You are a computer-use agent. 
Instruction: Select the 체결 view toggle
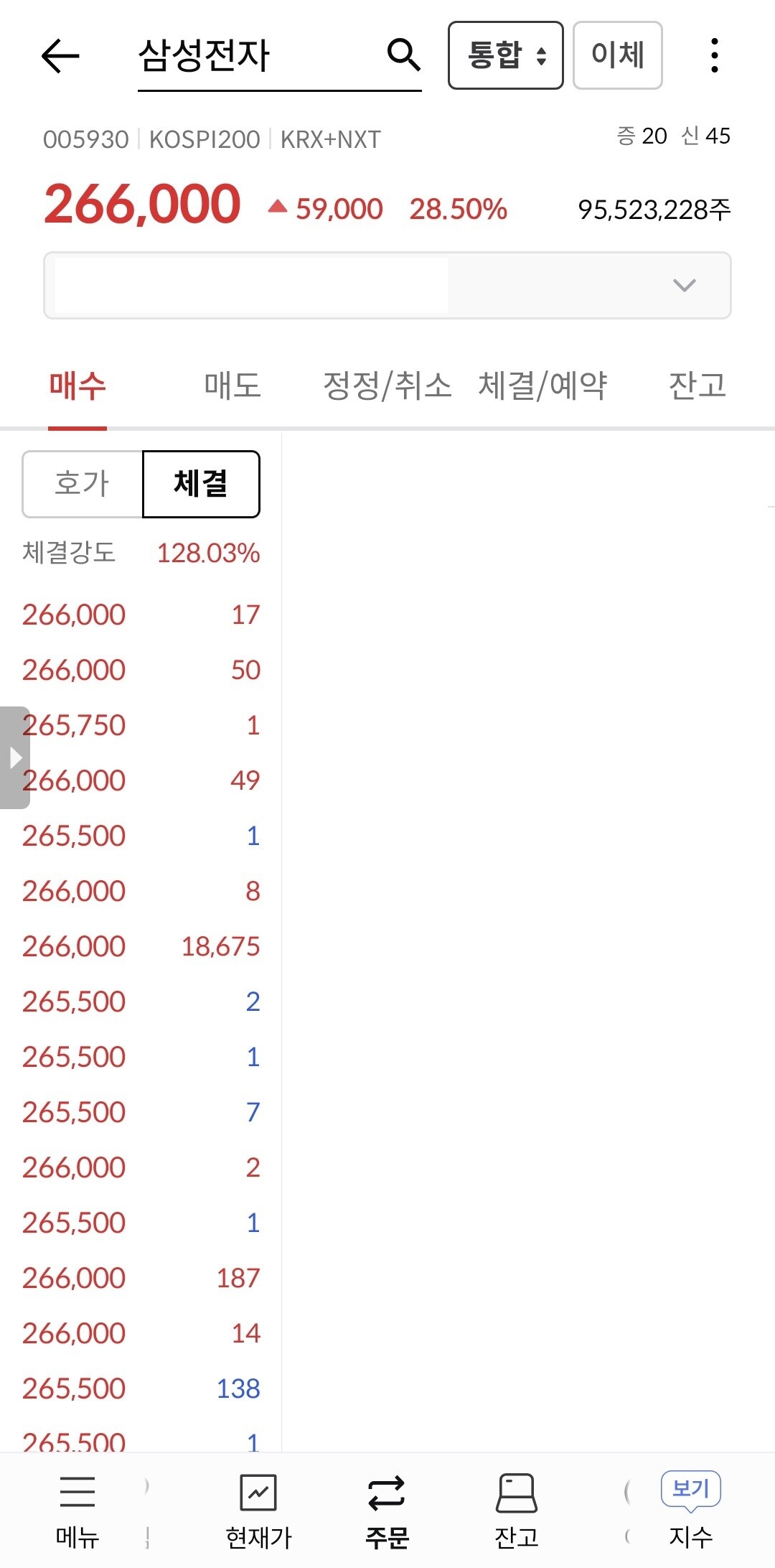tap(201, 484)
